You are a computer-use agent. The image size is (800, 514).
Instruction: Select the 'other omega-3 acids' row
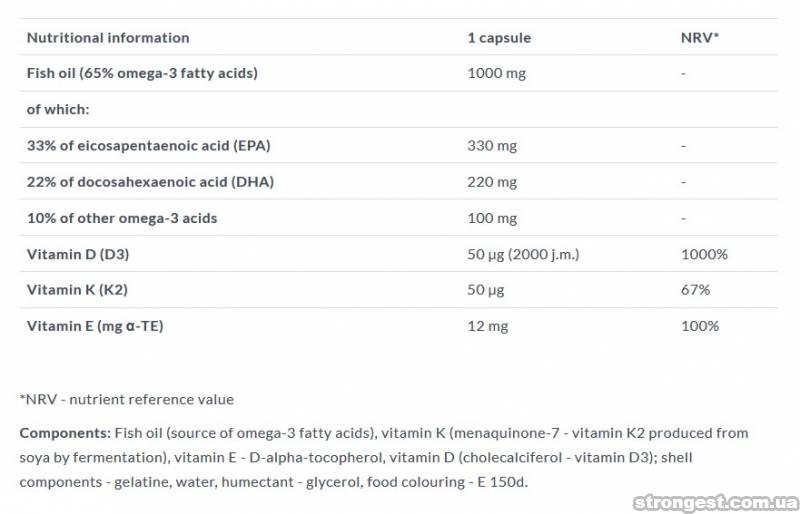point(121,218)
